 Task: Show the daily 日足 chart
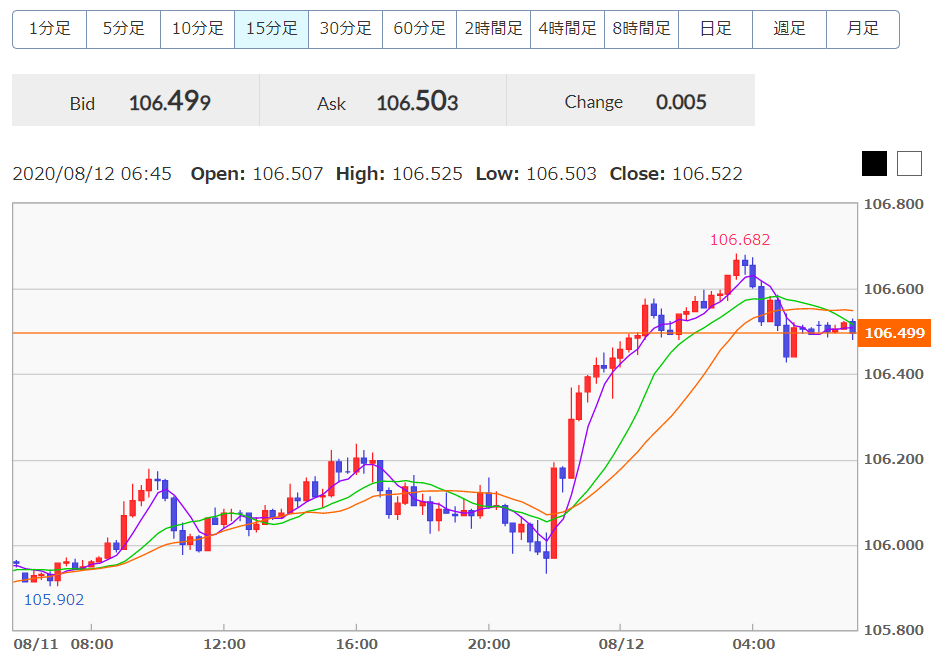(x=716, y=29)
